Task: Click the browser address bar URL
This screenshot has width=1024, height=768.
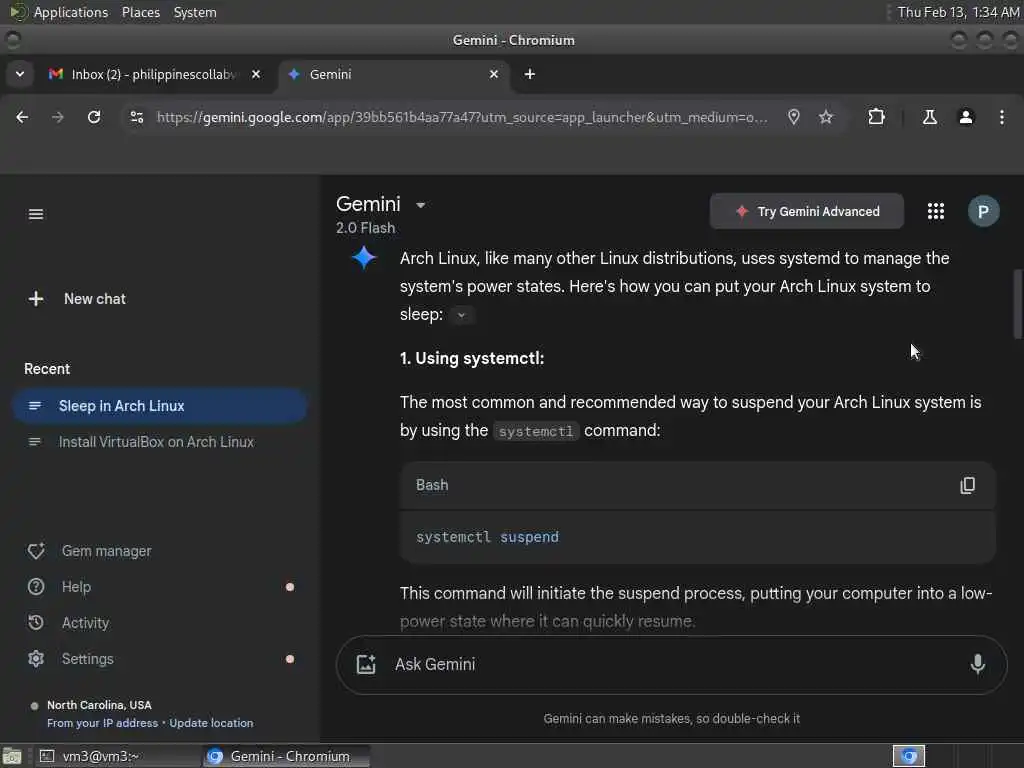Action: point(462,117)
